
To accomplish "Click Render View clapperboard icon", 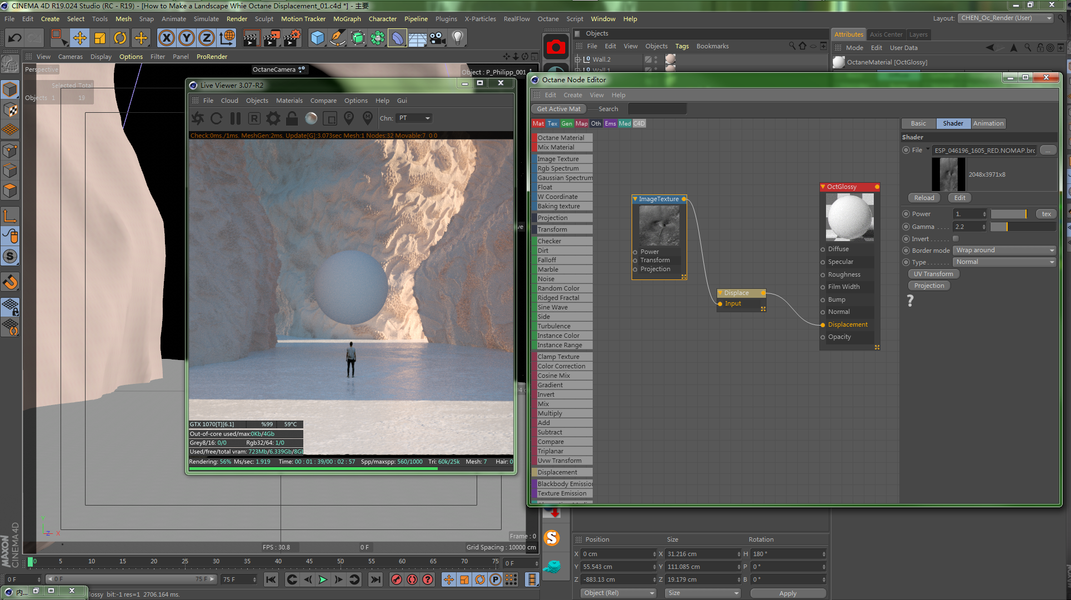I will click(x=250, y=38).
